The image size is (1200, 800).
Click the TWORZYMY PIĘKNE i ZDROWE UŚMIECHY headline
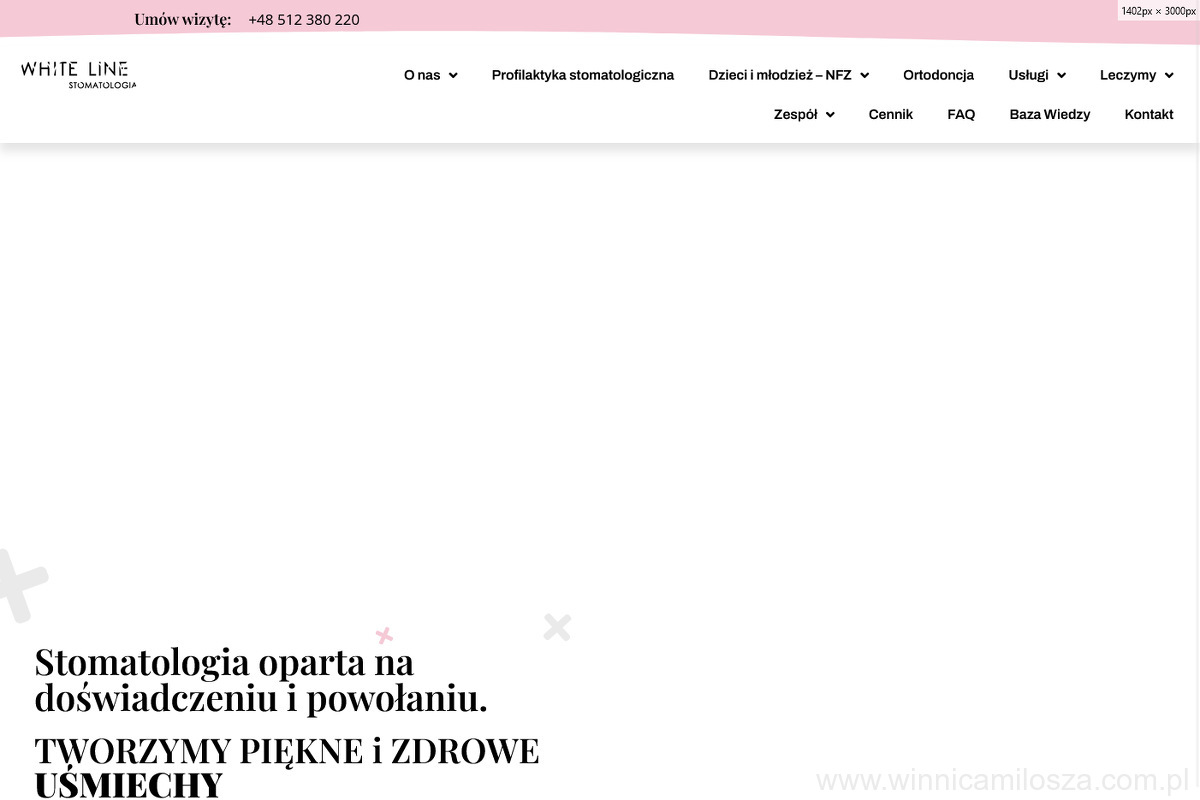click(286, 767)
